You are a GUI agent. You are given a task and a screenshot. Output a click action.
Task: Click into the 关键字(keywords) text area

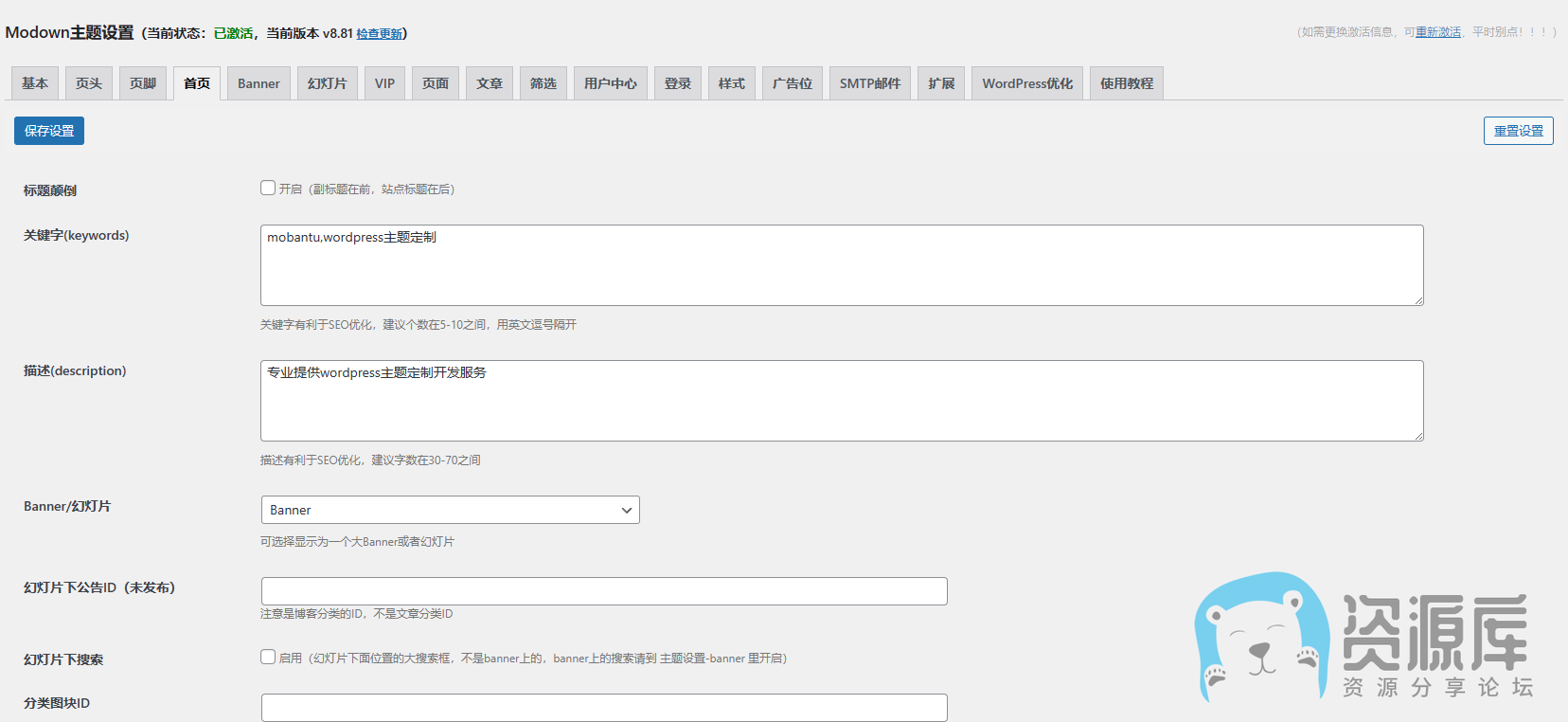coord(841,265)
